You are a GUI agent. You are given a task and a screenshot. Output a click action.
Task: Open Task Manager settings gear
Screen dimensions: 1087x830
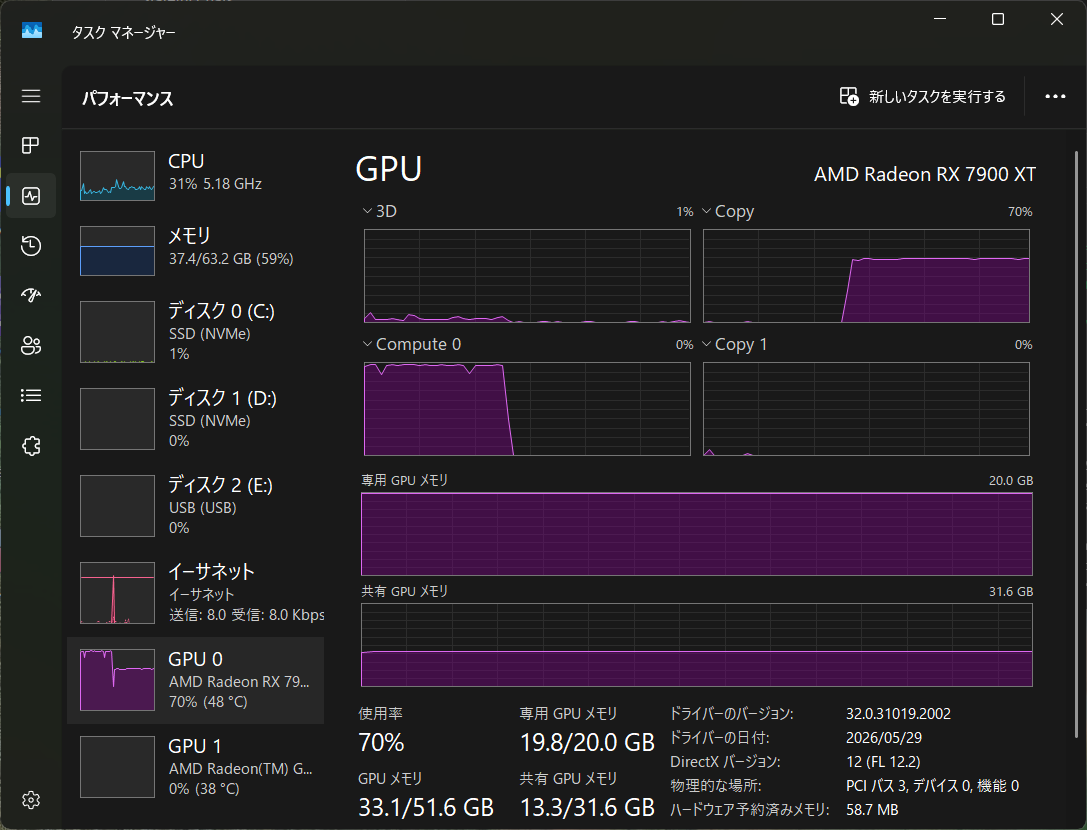[x=31, y=800]
